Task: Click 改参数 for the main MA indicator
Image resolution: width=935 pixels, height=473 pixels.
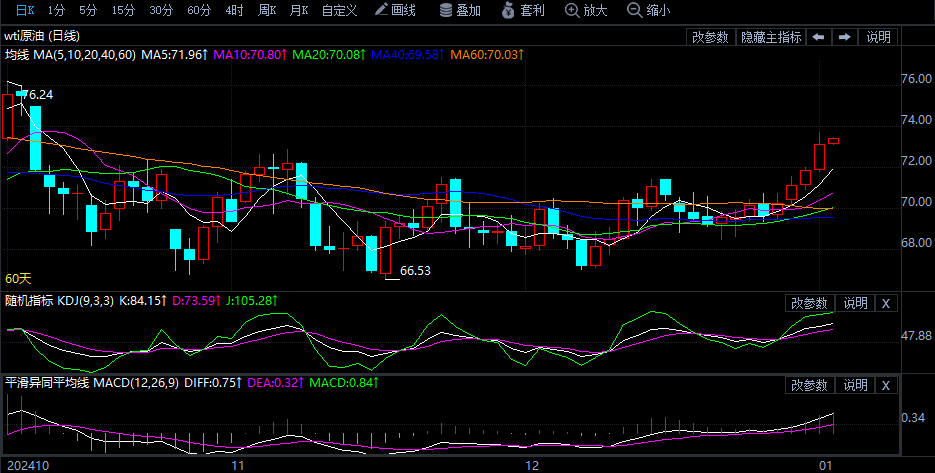Action: pos(710,37)
